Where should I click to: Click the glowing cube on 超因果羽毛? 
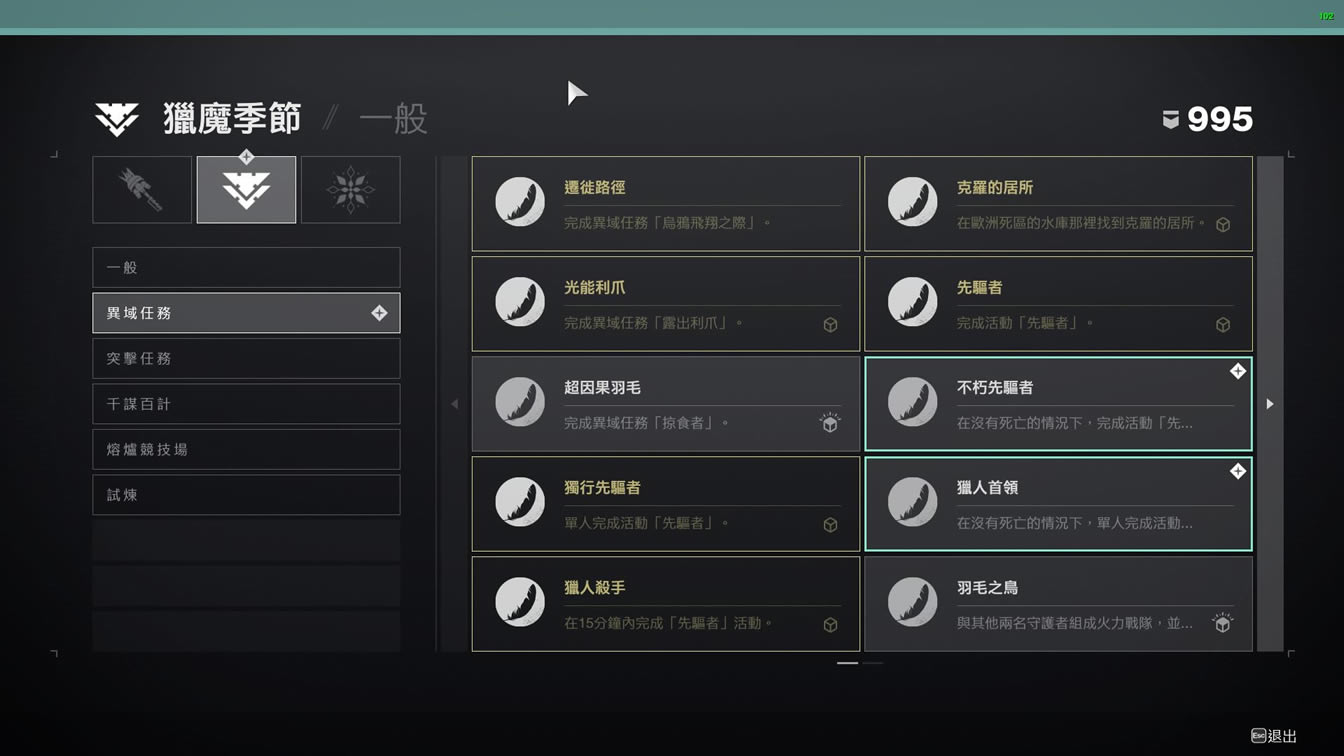tap(830, 424)
